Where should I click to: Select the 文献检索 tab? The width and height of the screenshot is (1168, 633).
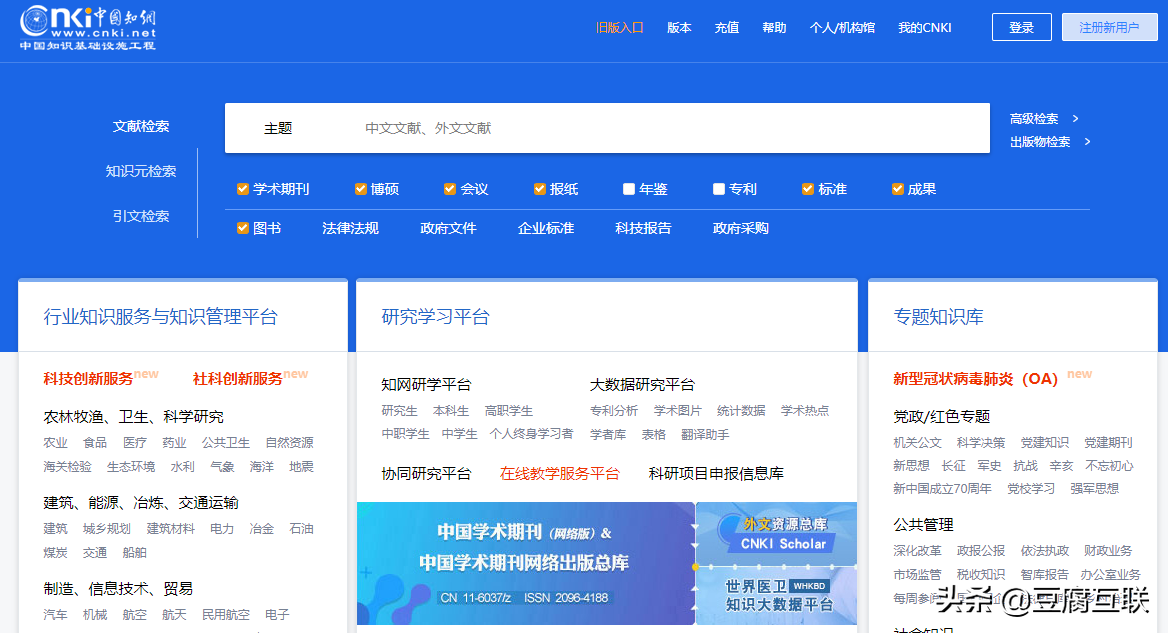141,127
